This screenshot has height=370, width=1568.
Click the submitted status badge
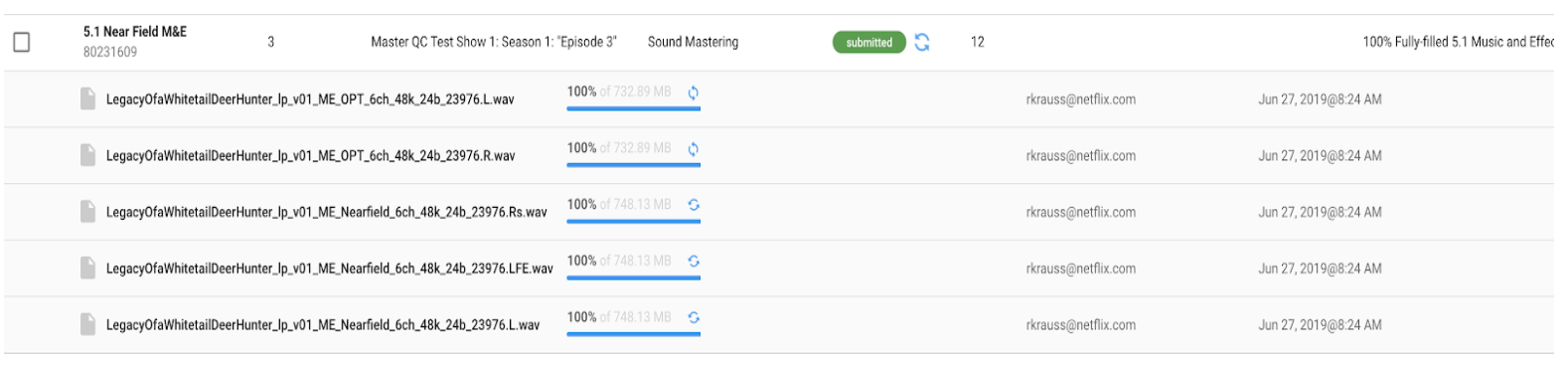(x=868, y=43)
